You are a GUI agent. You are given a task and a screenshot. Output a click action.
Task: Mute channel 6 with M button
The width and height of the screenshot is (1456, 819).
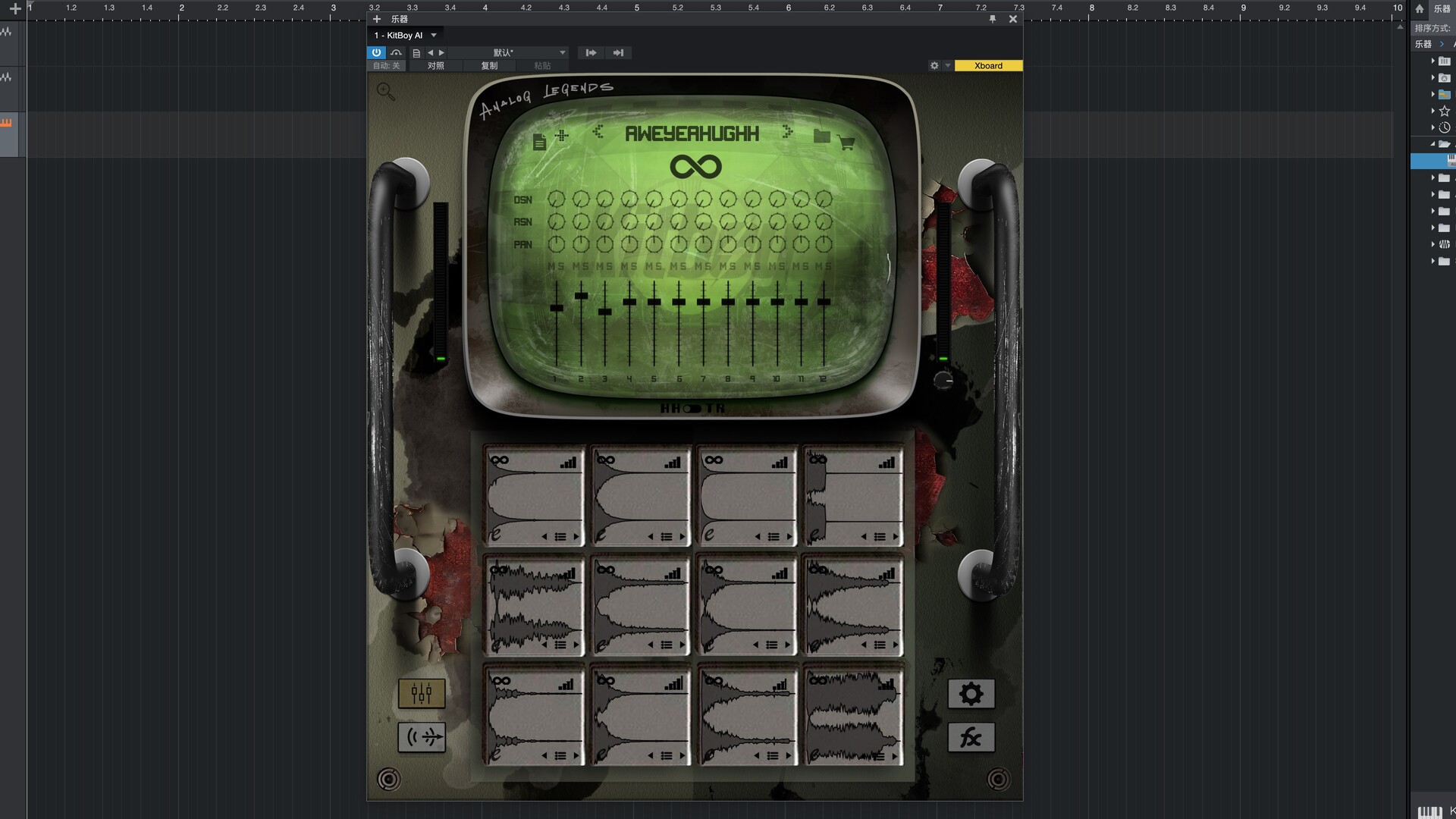[x=674, y=266]
